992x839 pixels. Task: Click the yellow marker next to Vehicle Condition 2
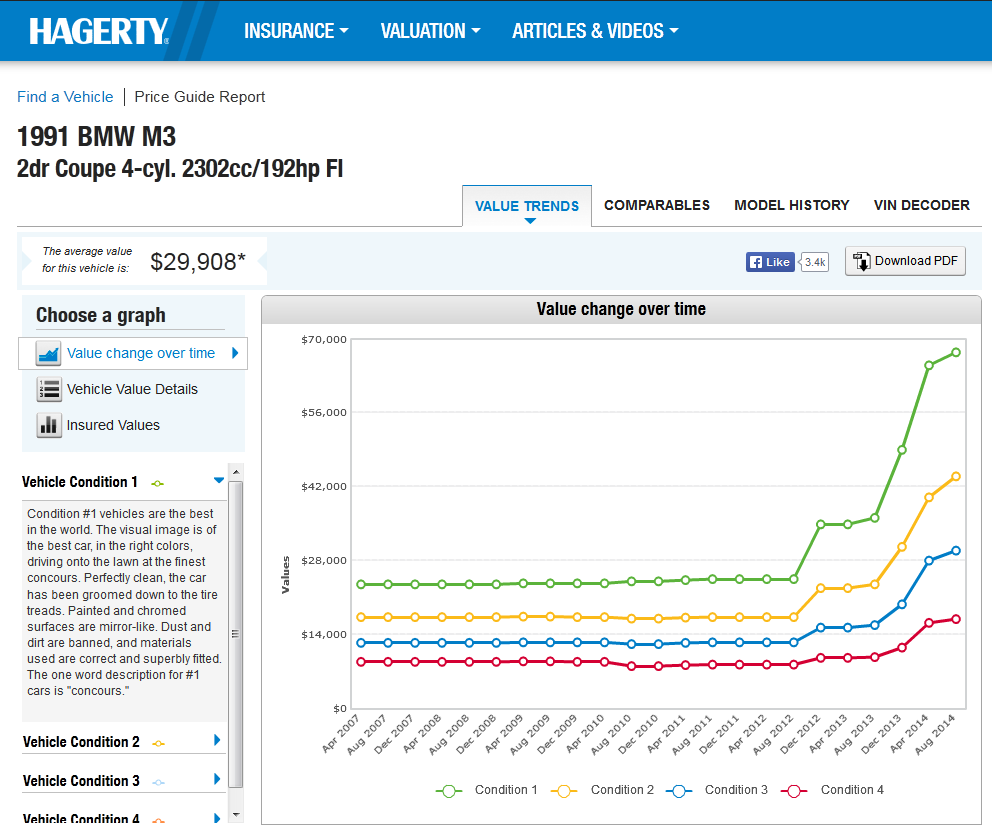coord(159,743)
